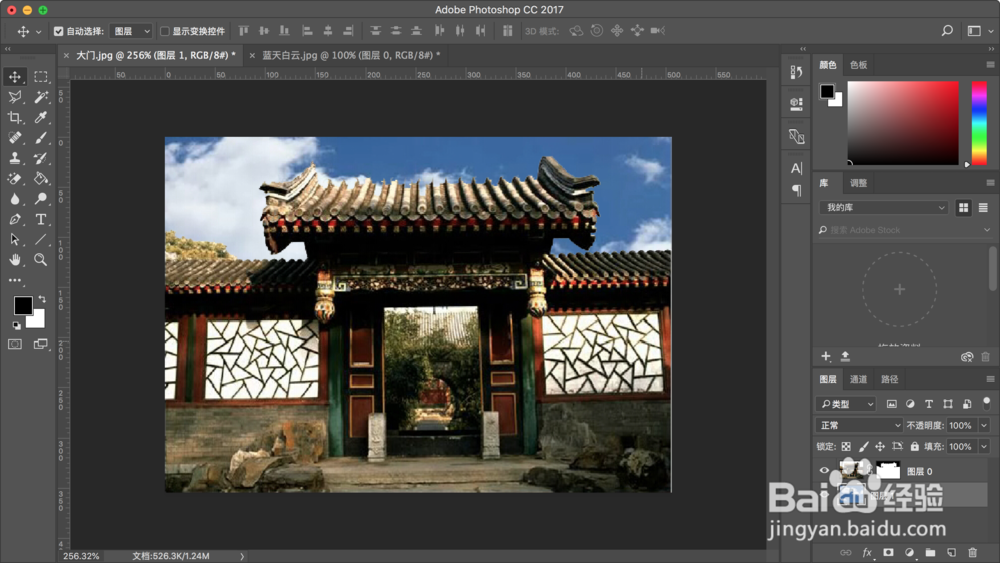Toggle lock position
This screenshot has height=563, width=1000.
click(x=880, y=446)
